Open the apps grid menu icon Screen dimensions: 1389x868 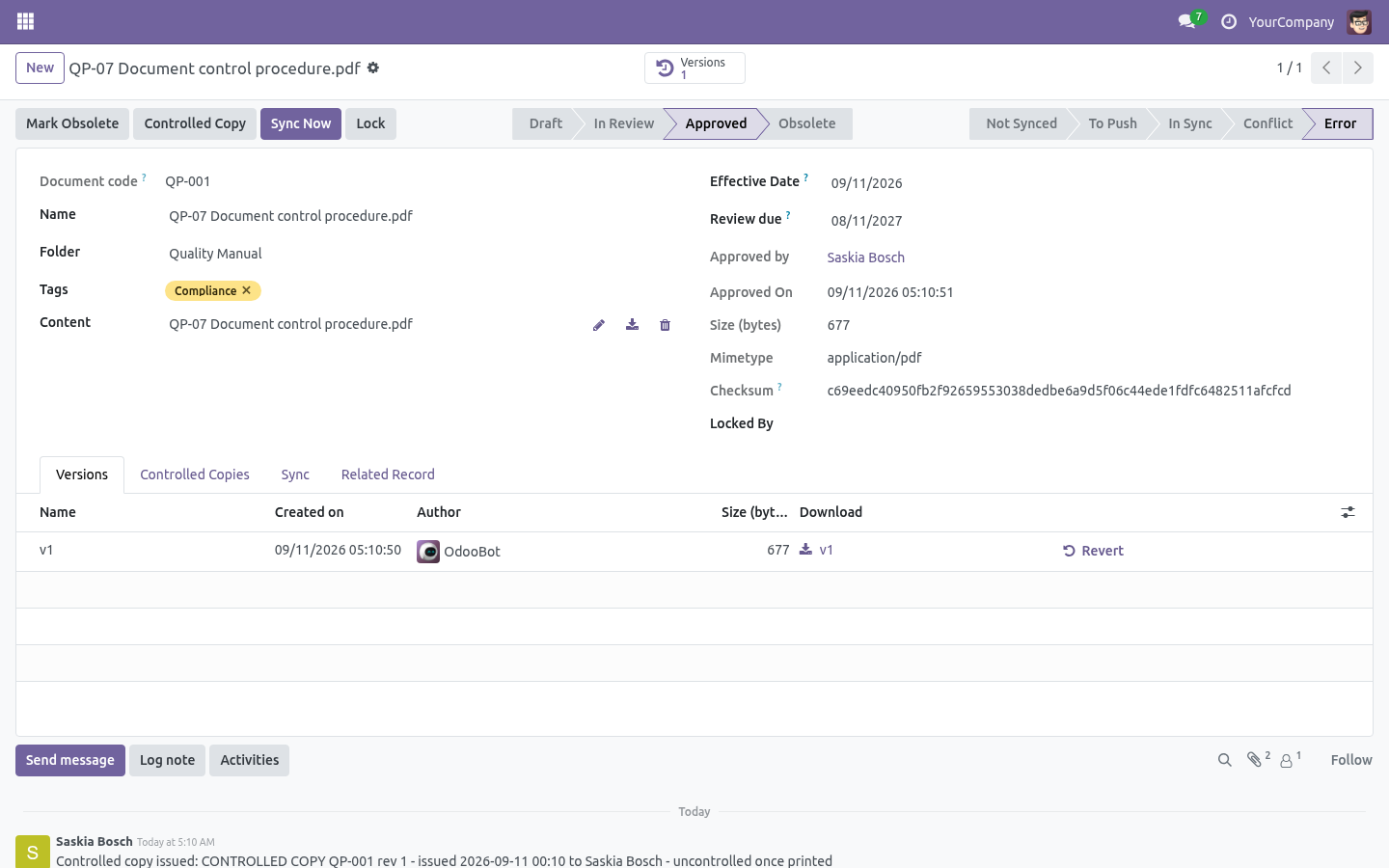pos(26,21)
